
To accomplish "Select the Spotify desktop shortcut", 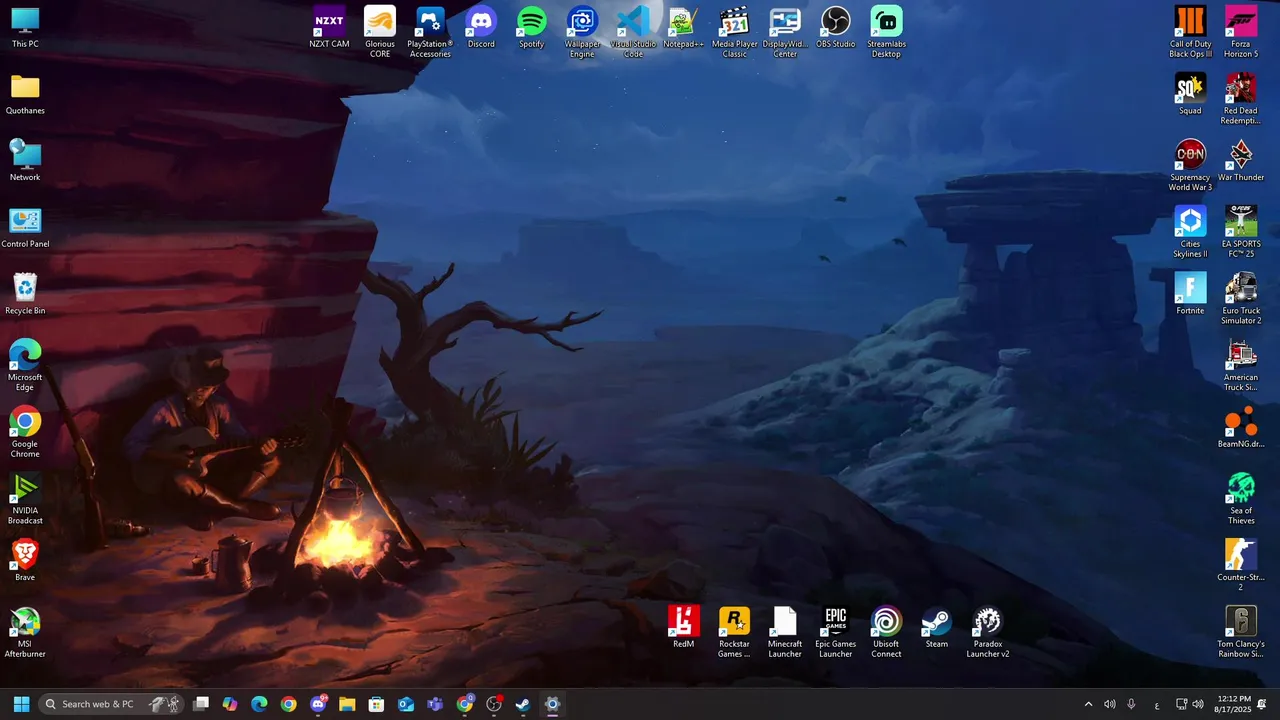I will (532, 28).
